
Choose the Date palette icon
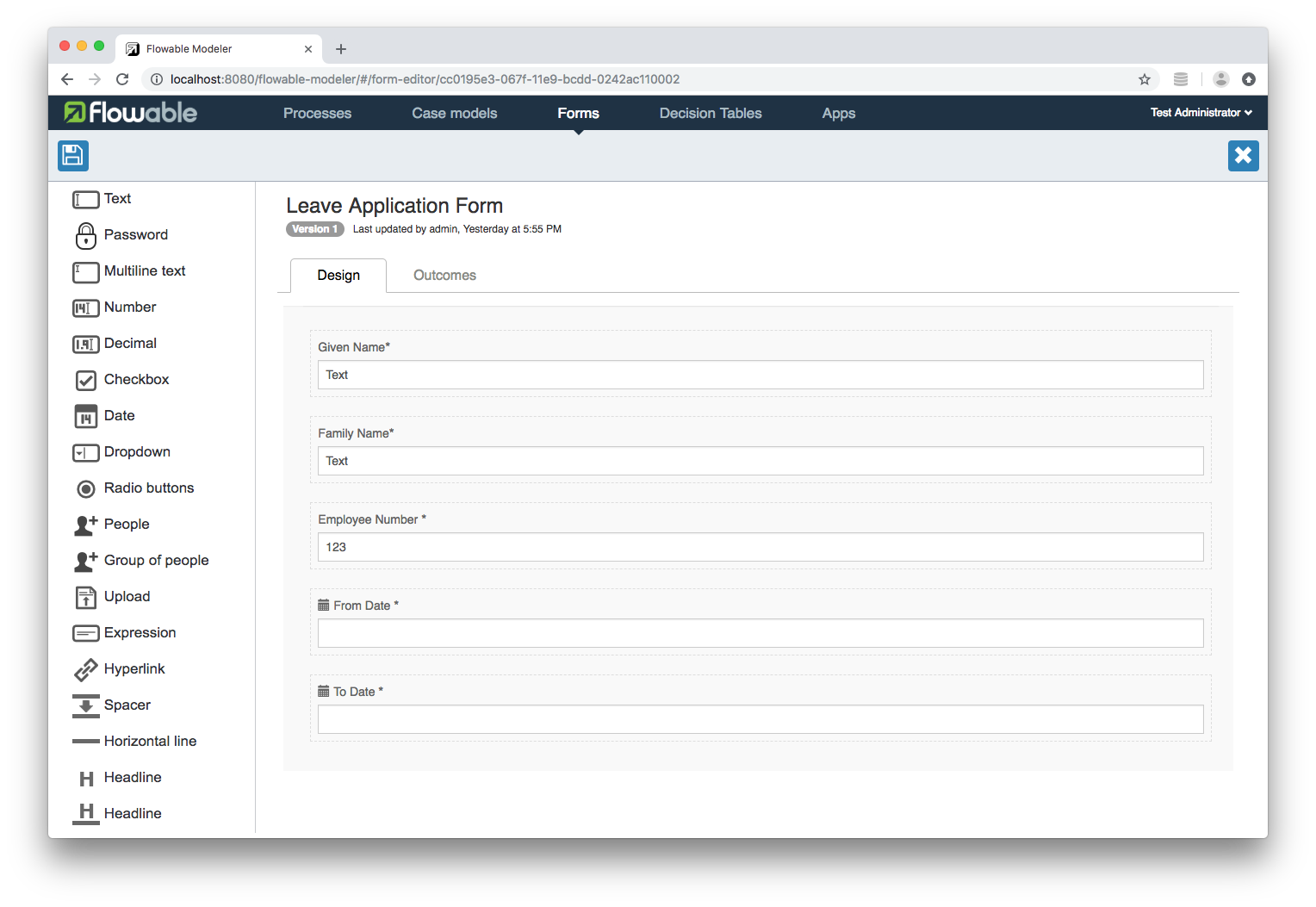[x=86, y=416]
